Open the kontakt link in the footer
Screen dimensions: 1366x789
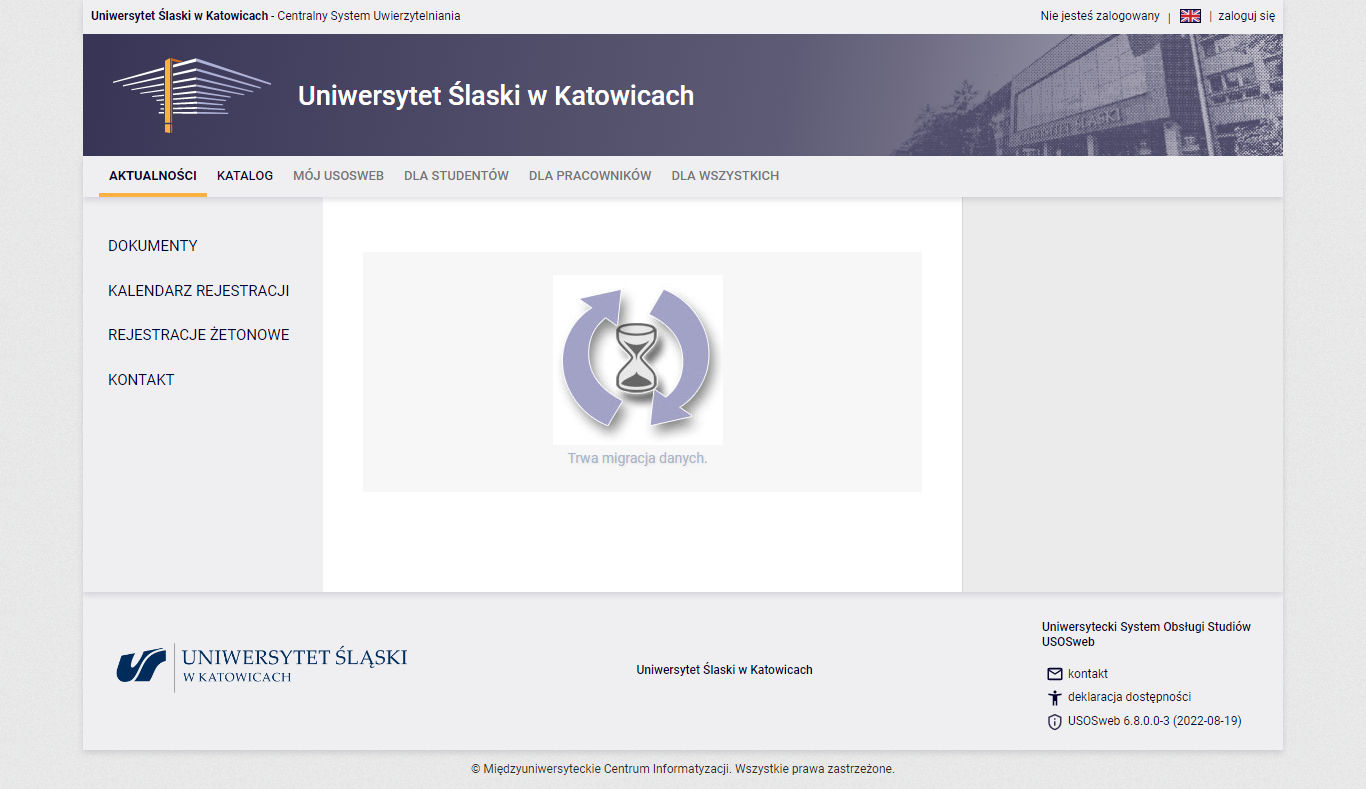click(1088, 674)
